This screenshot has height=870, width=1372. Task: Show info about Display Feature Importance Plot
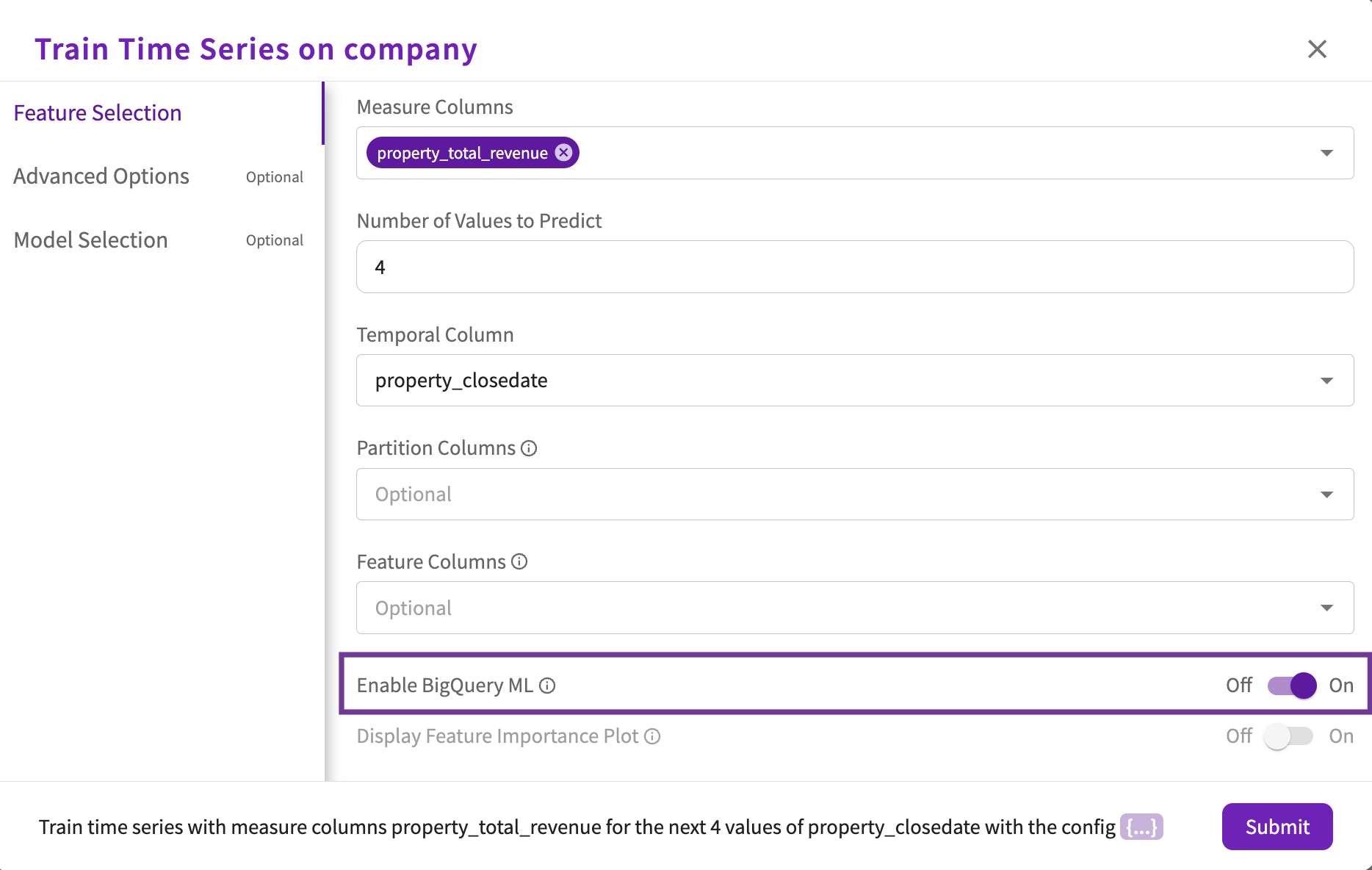[x=652, y=736]
